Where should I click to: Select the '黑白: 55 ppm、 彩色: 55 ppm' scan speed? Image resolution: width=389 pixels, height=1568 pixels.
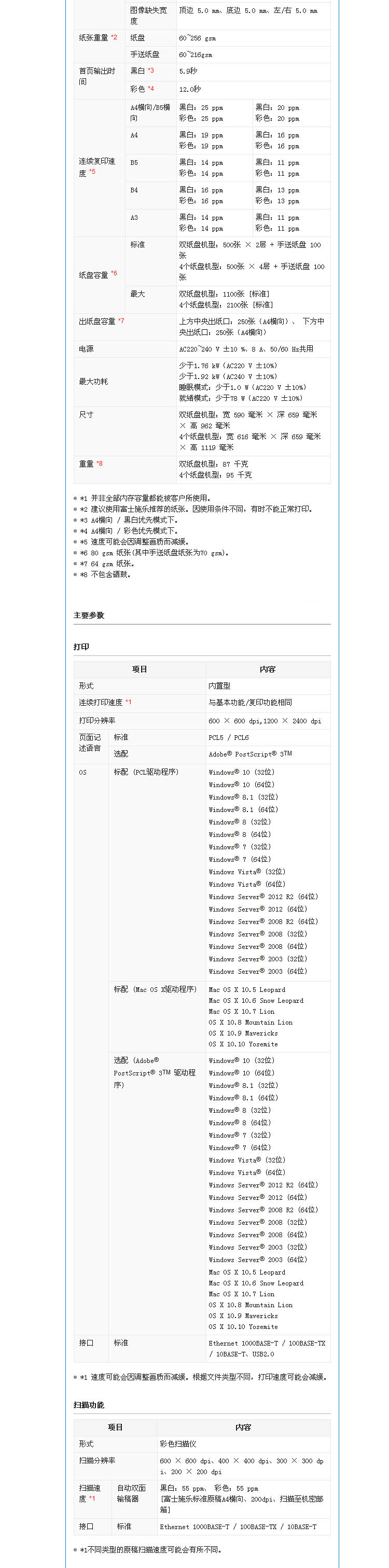(209, 1488)
